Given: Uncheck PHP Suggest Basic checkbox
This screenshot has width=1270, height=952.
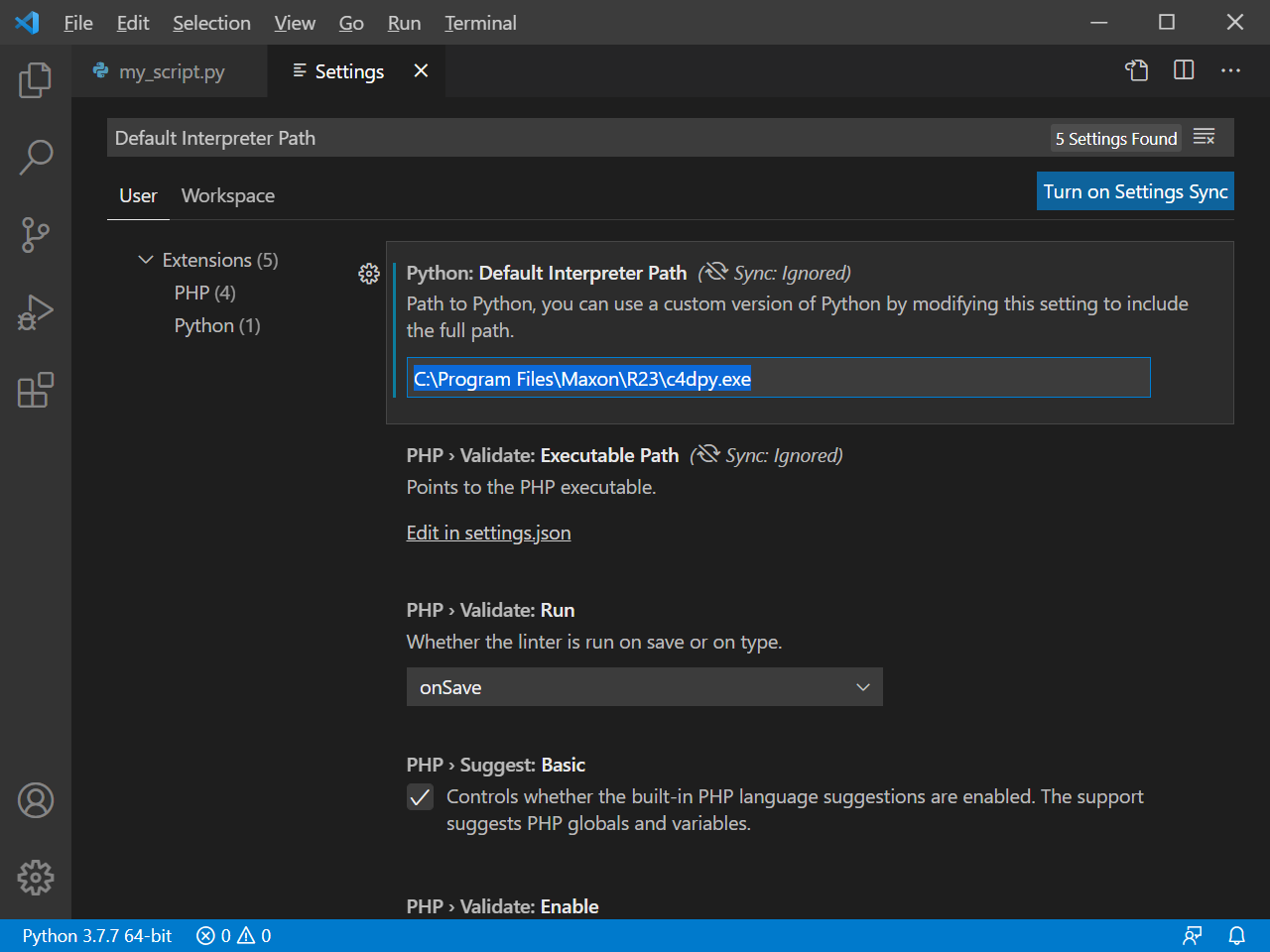Looking at the screenshot, I should point(420,797).
